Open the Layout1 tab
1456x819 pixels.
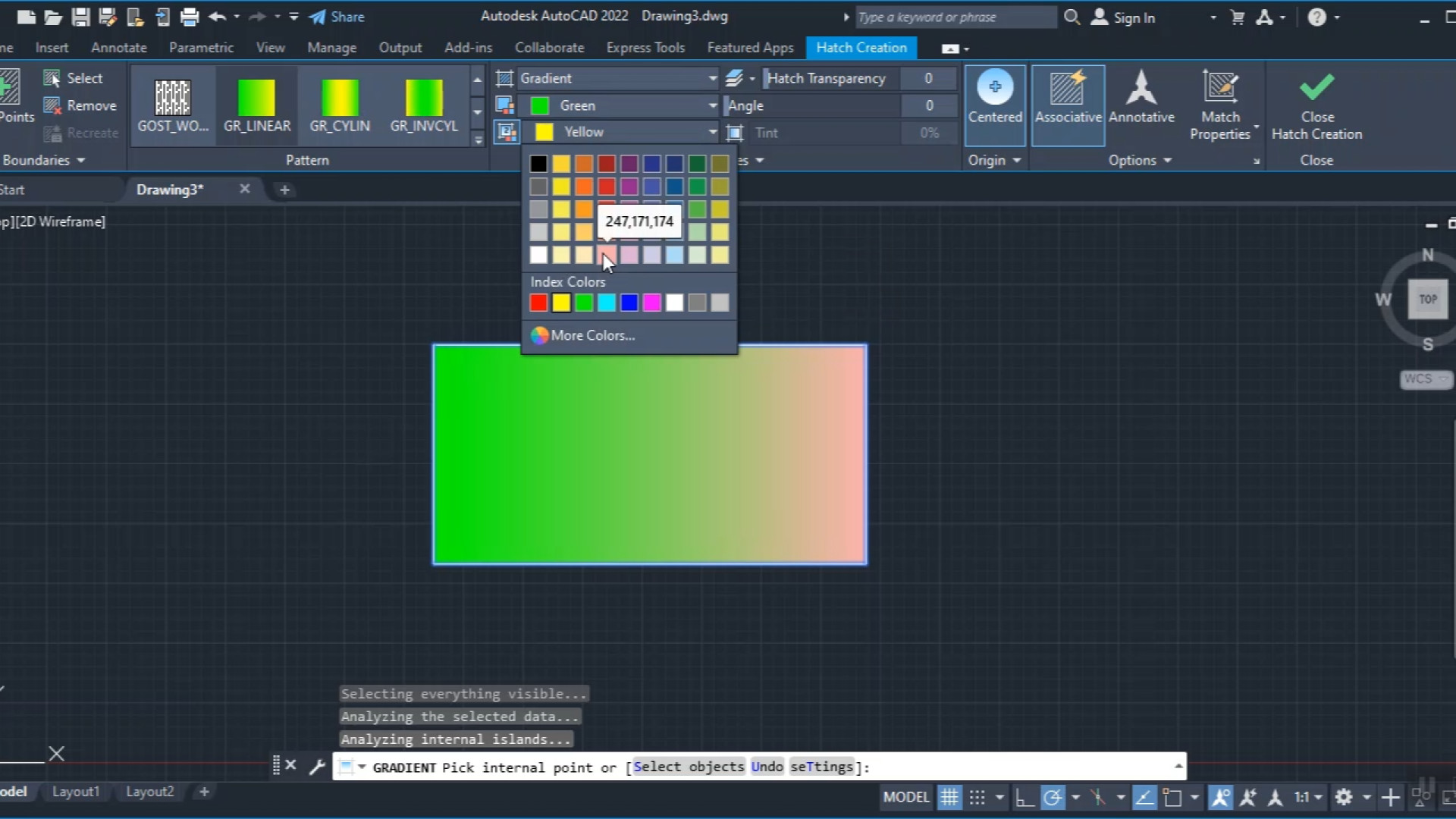tap(76, 791)
